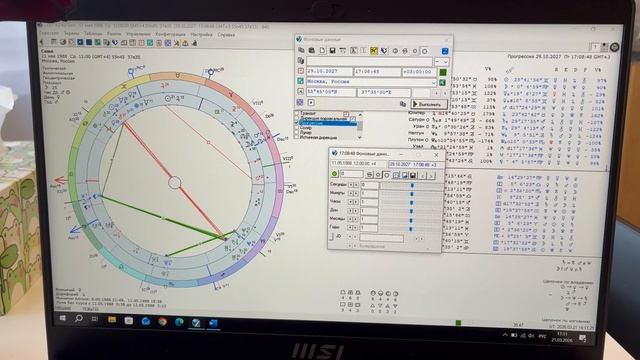Click the left arrow in time-step window toolbar
The width and height of the screenshot is (640, 360).
(423, 176)
